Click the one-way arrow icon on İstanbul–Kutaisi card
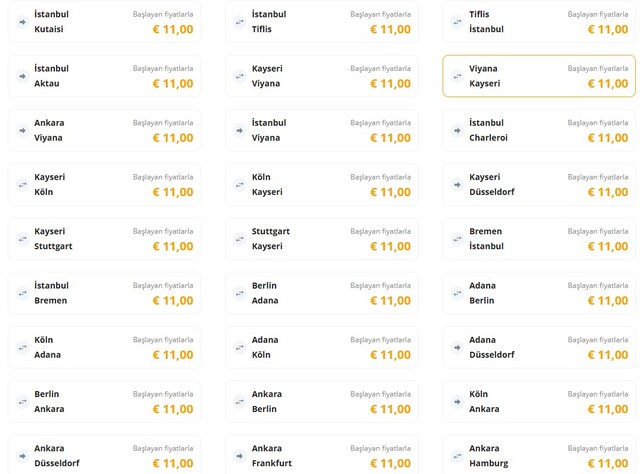This screenshot has height=474, width=640. 22,21
